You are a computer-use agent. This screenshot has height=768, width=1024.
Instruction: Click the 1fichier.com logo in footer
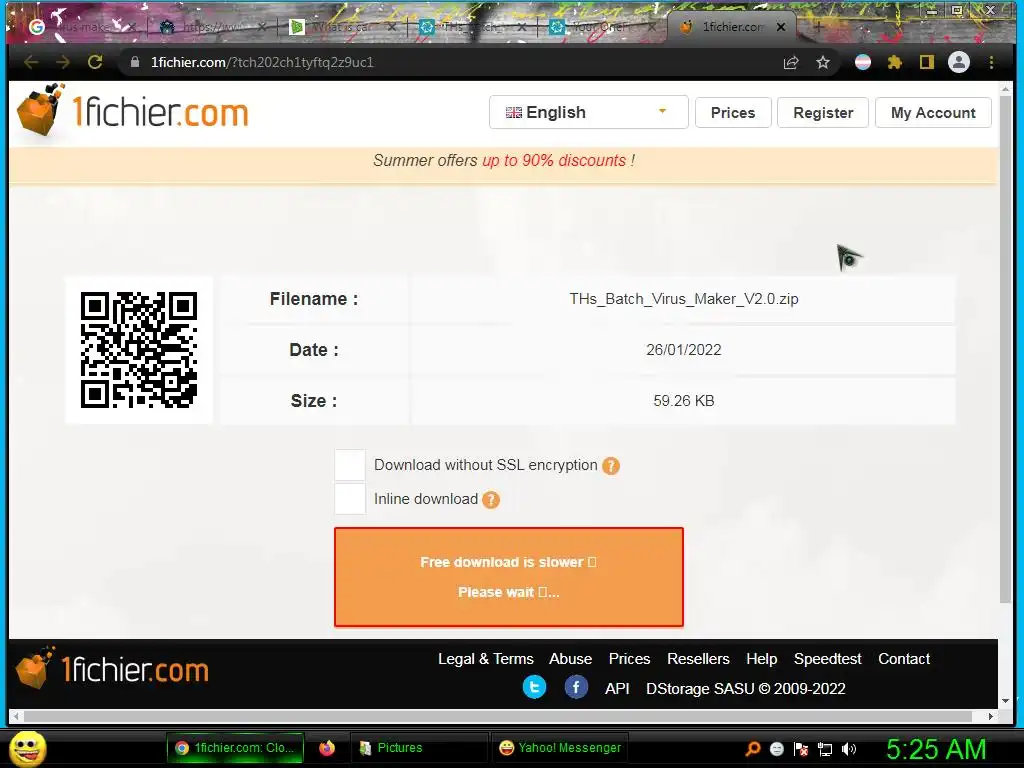(x=112, y=669)
